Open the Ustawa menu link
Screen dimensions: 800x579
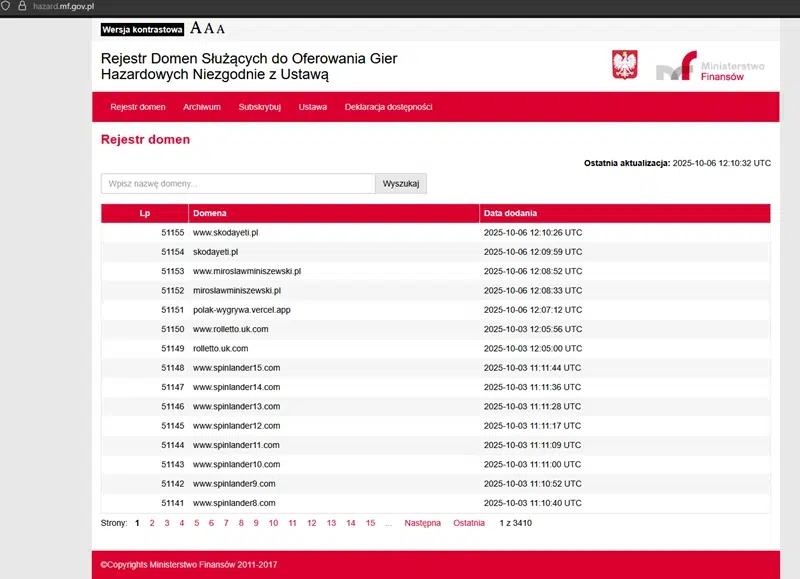pyautogui.click(x=312, y=107)
